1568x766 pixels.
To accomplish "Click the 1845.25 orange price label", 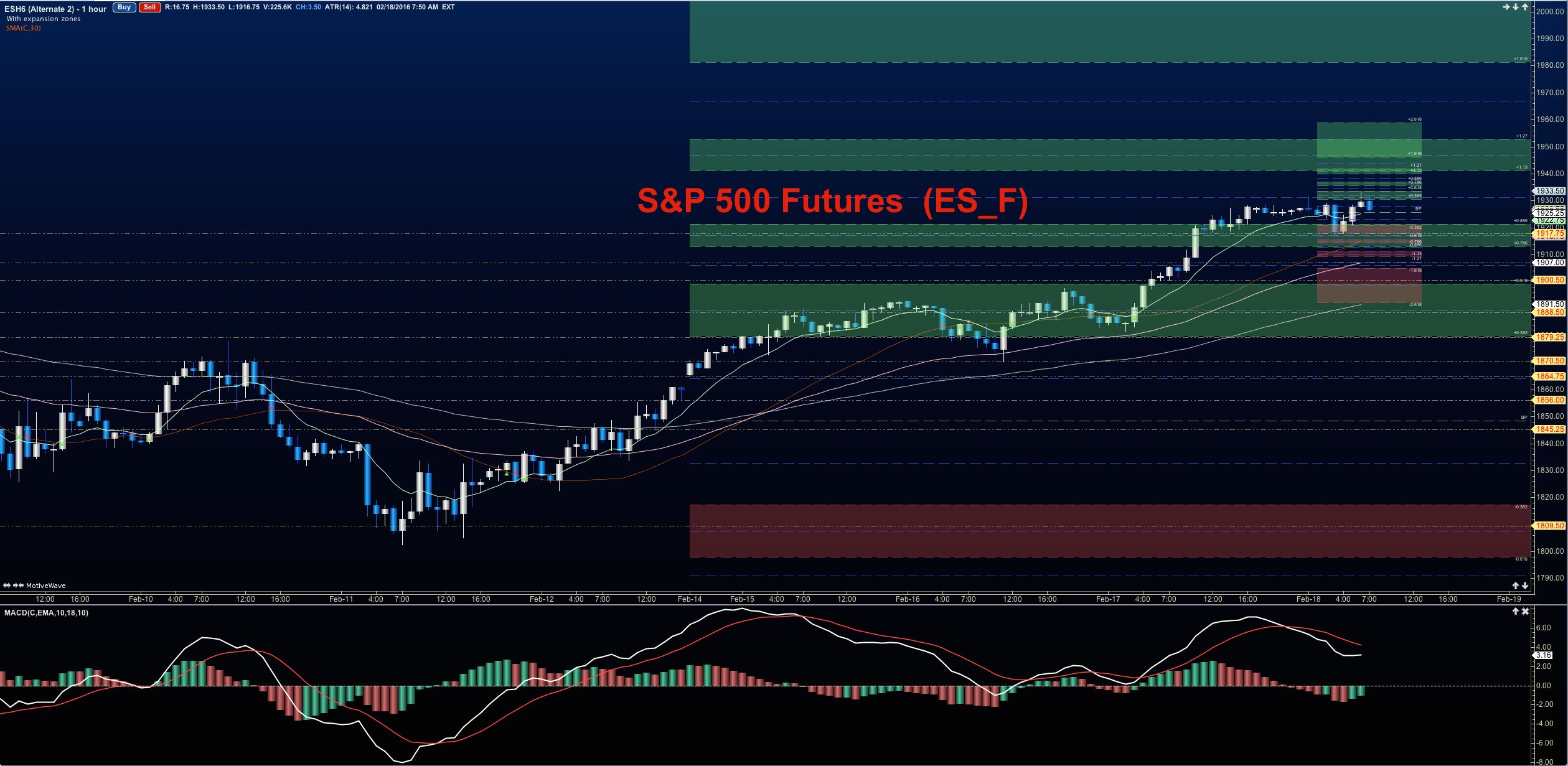I will (x=1549, y=429).
